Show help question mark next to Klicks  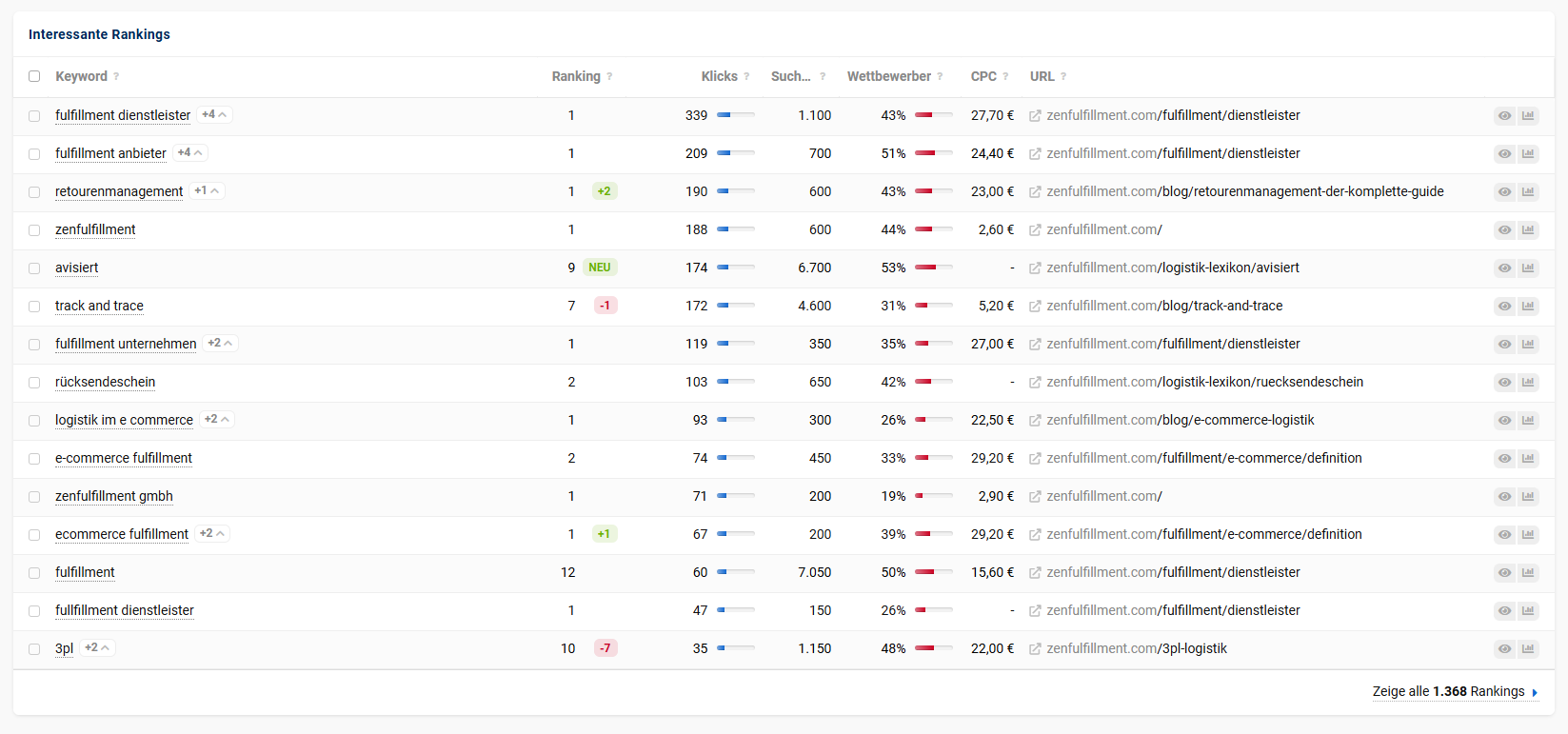coord(746,77)
